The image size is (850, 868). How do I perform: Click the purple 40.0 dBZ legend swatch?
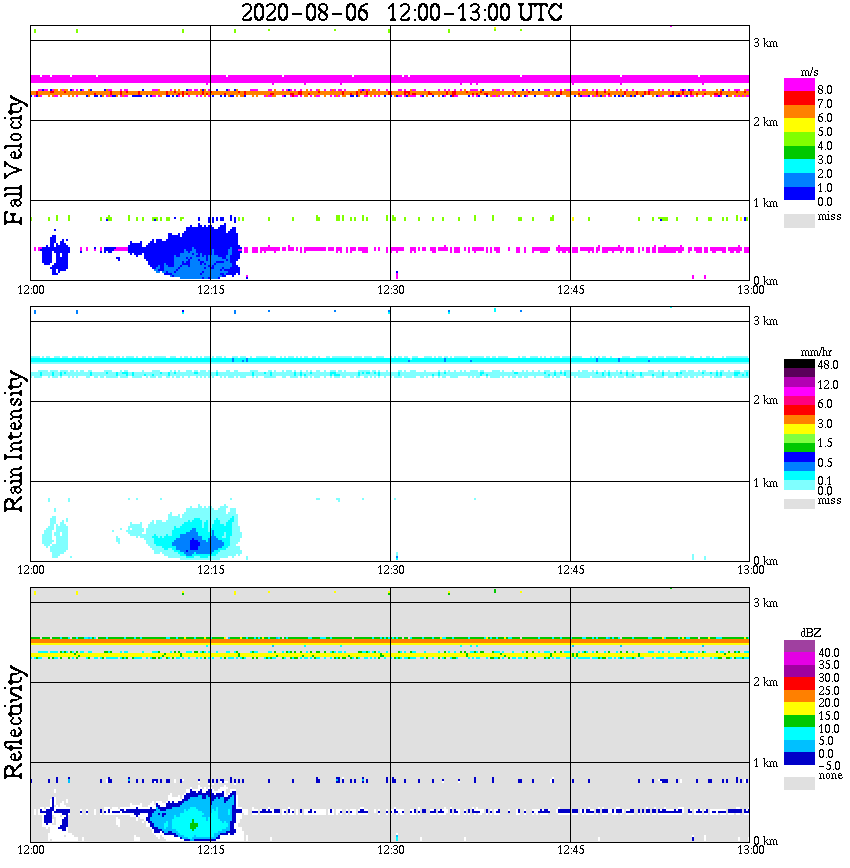tap(799, 646)
